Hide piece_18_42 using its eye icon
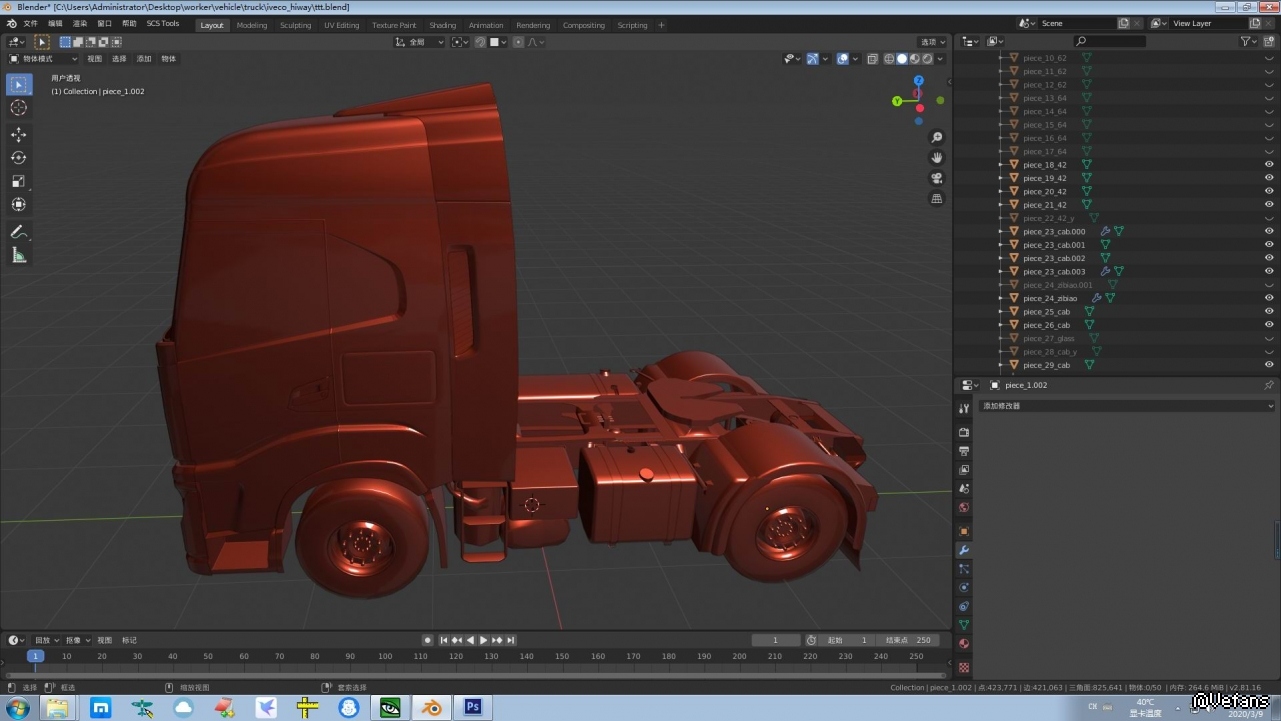Image resolution: width=1281 pixels, height=721 pixels. pyautogui.click(x=1269, y=165)
